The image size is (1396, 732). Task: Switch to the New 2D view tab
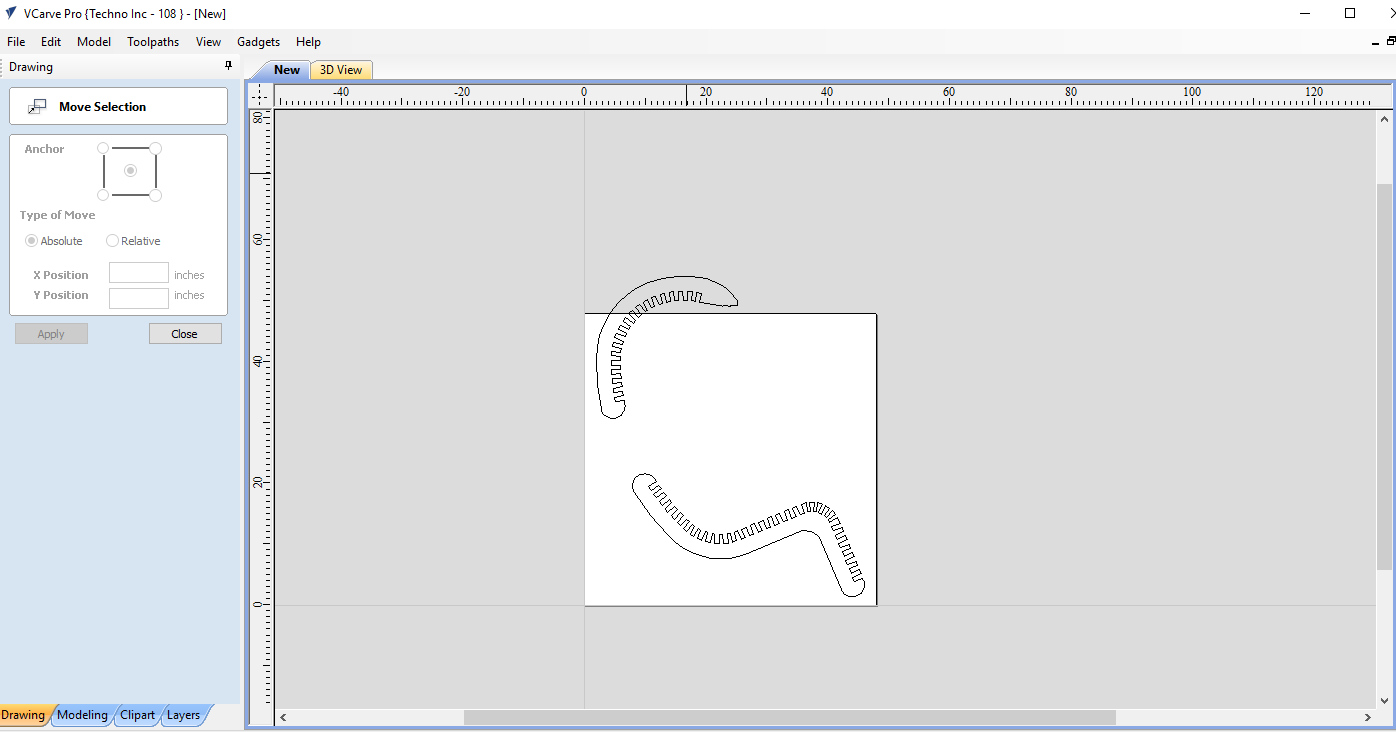286,70
